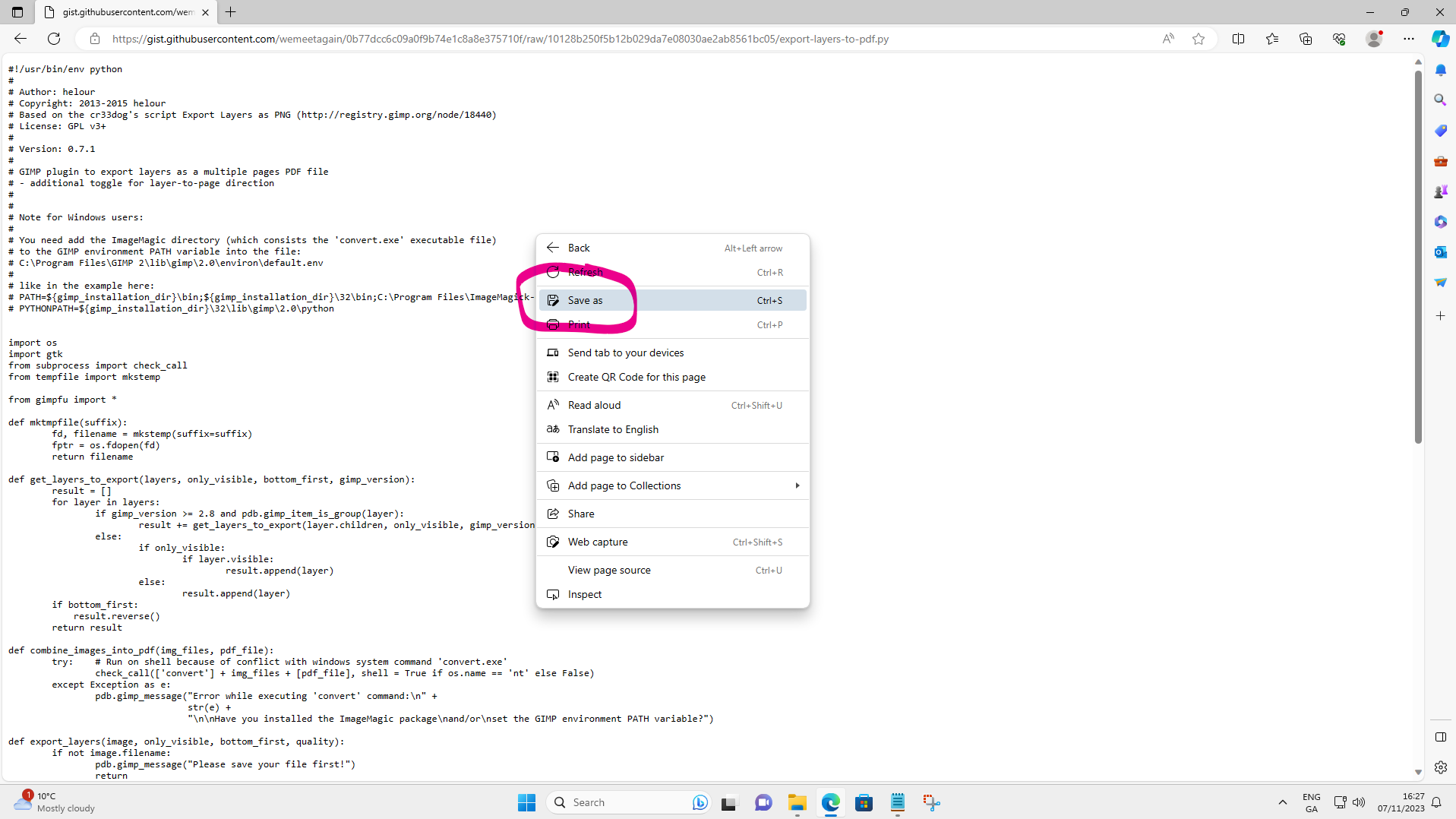The width and height of the screenshot is (1456, 819).
Task: Activate Read aloud from the address bar
Action: pos(1167,39)
